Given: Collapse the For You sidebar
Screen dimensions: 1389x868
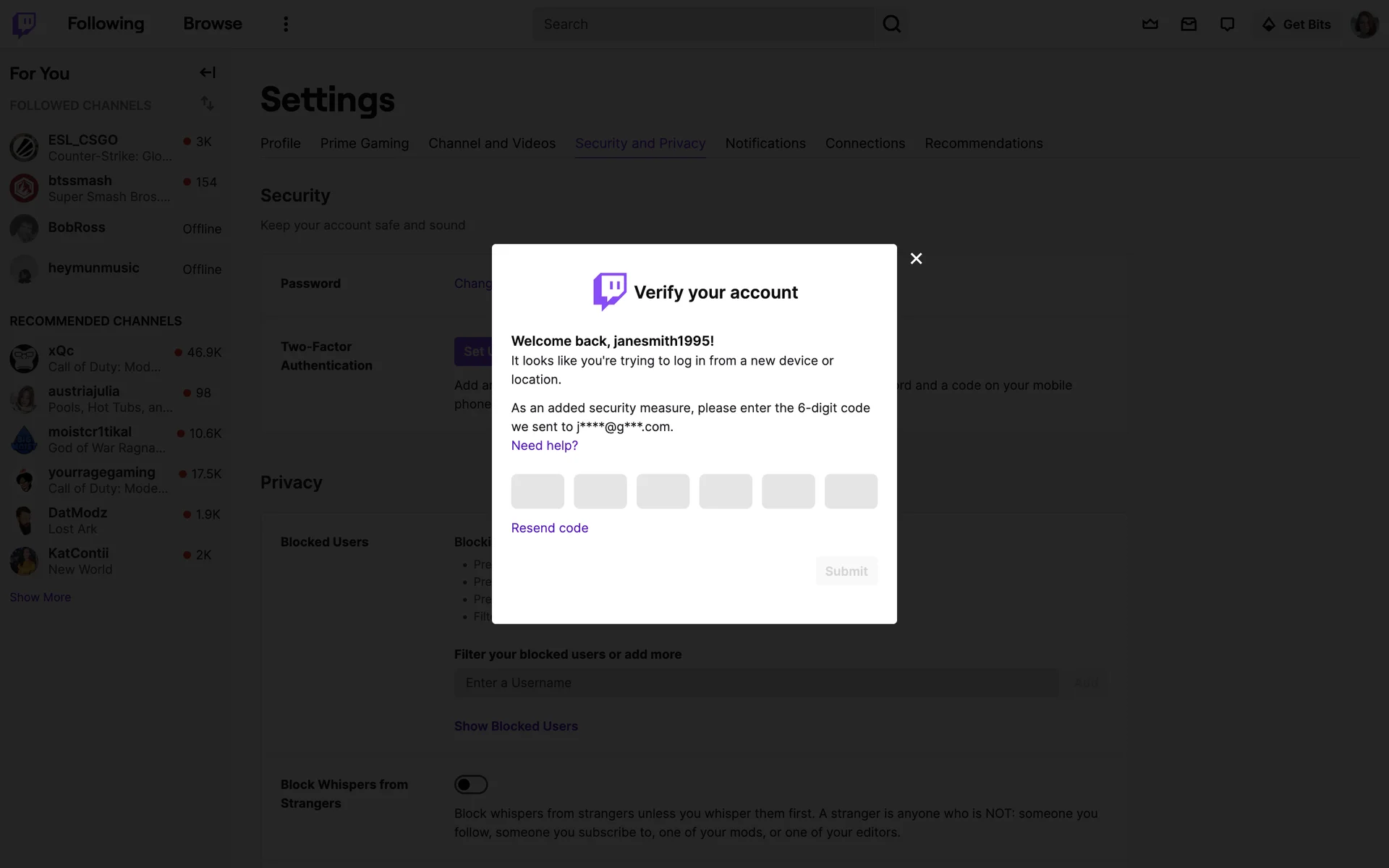Looking at the screenshot, I should pos(208,72).
